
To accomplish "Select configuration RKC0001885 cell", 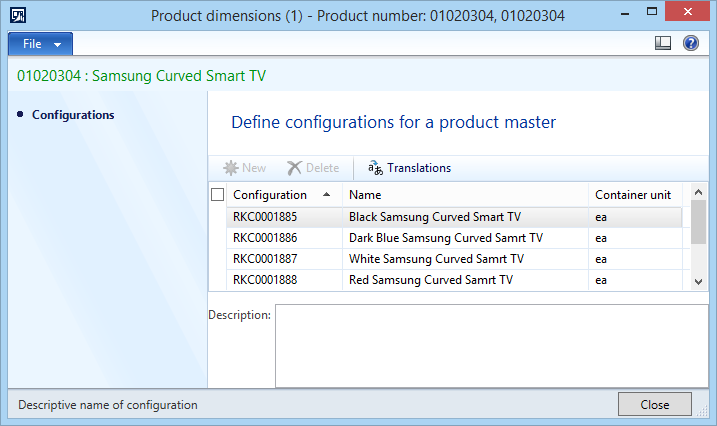I will pos(284,217).
